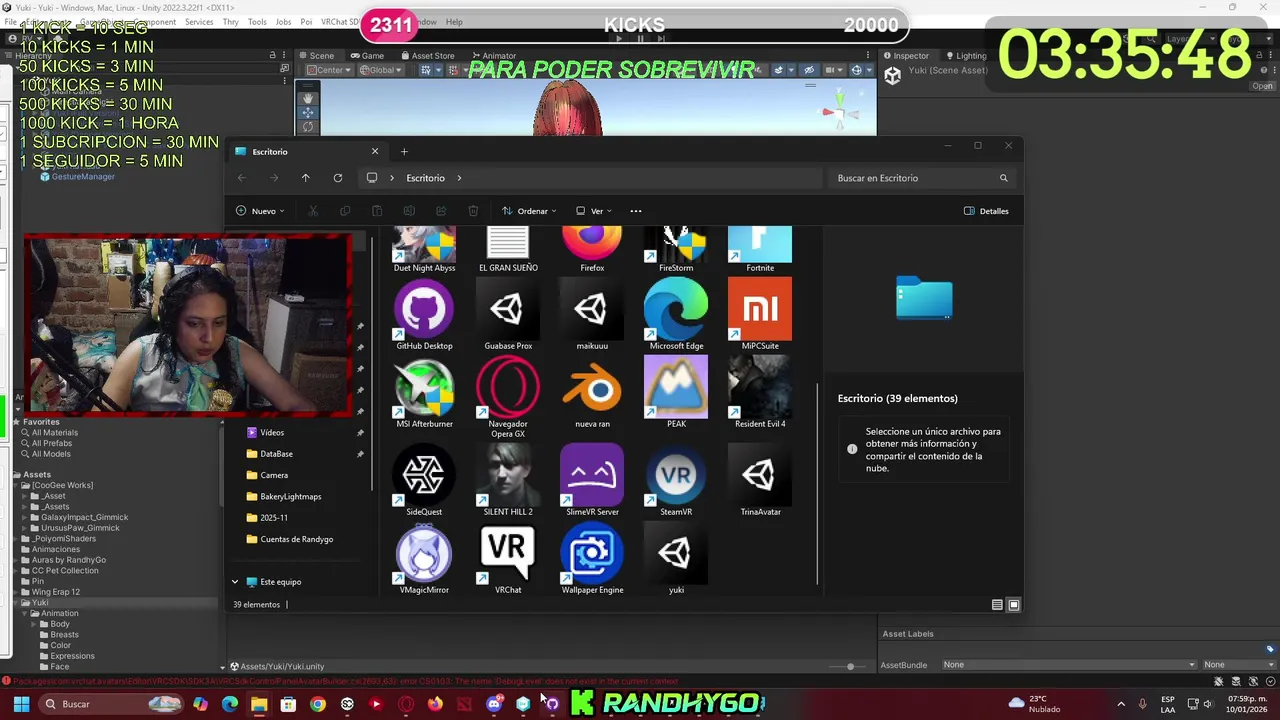Screen dimensions: 1280x720
Task: Open the Opera GX taskbar icon
Action: pos(405,704)
